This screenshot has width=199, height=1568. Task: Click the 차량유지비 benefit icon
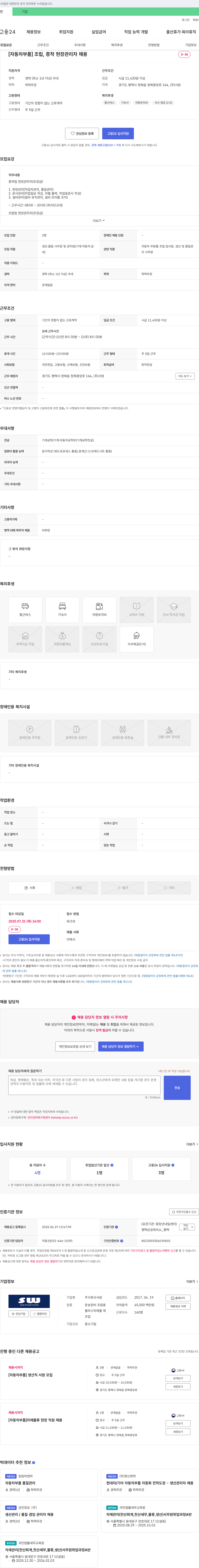click(99, 610)
